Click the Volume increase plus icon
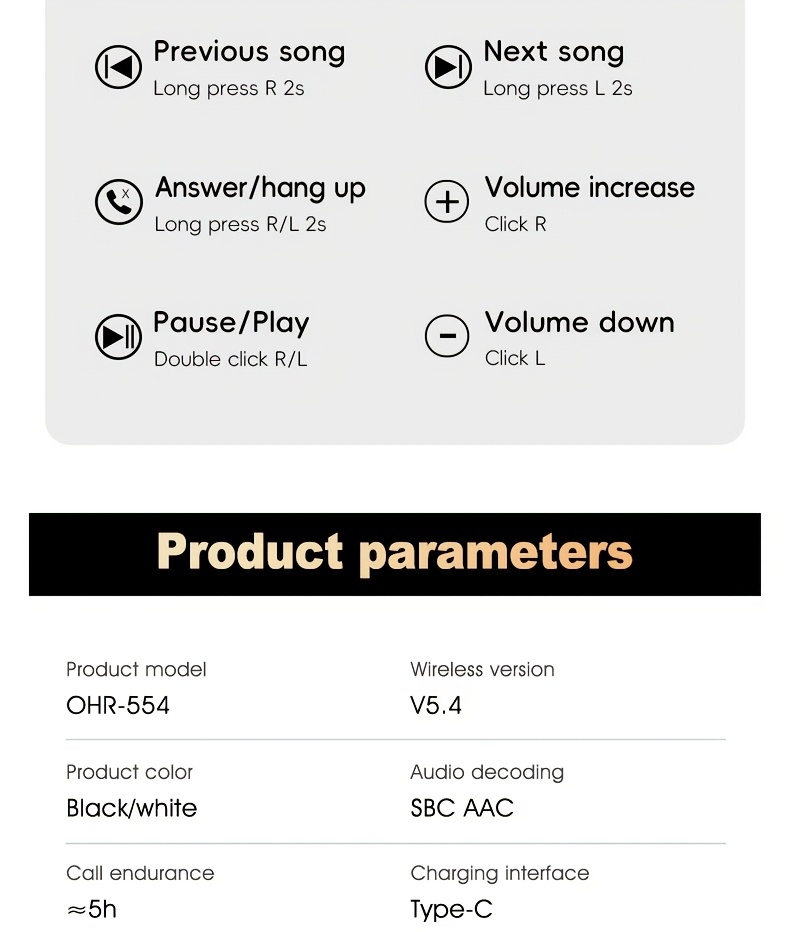 447,202
